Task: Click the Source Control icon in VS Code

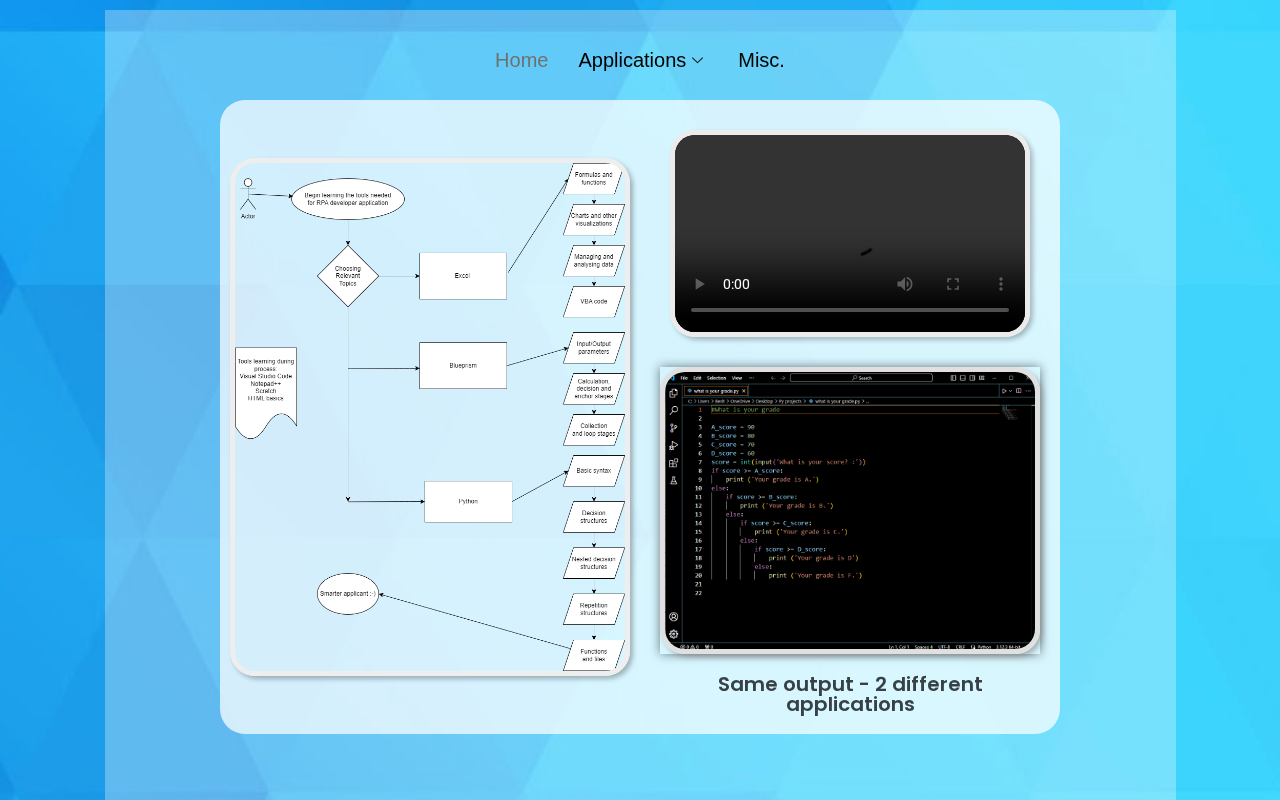Action: click(x=673, y=428)
